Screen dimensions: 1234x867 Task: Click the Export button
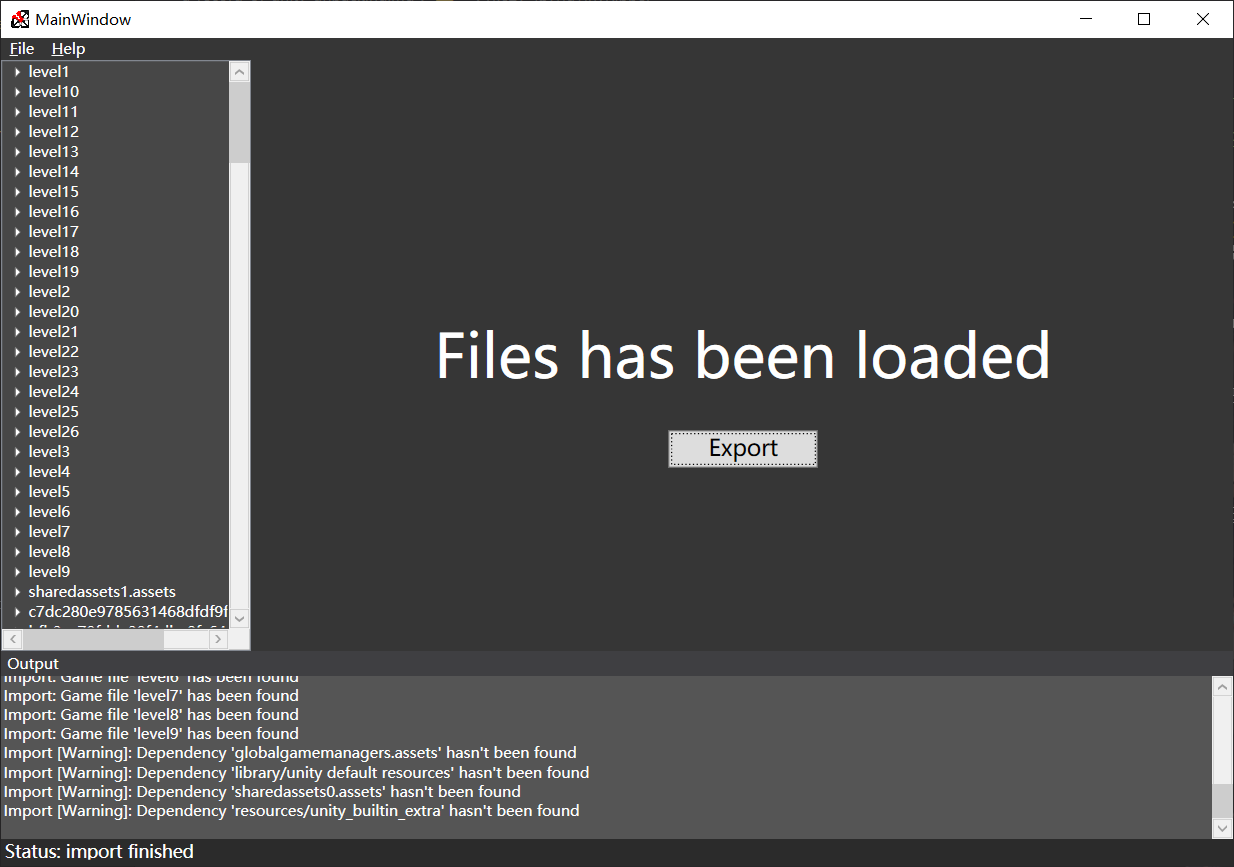pyautogui.click(x=742, y=449)
